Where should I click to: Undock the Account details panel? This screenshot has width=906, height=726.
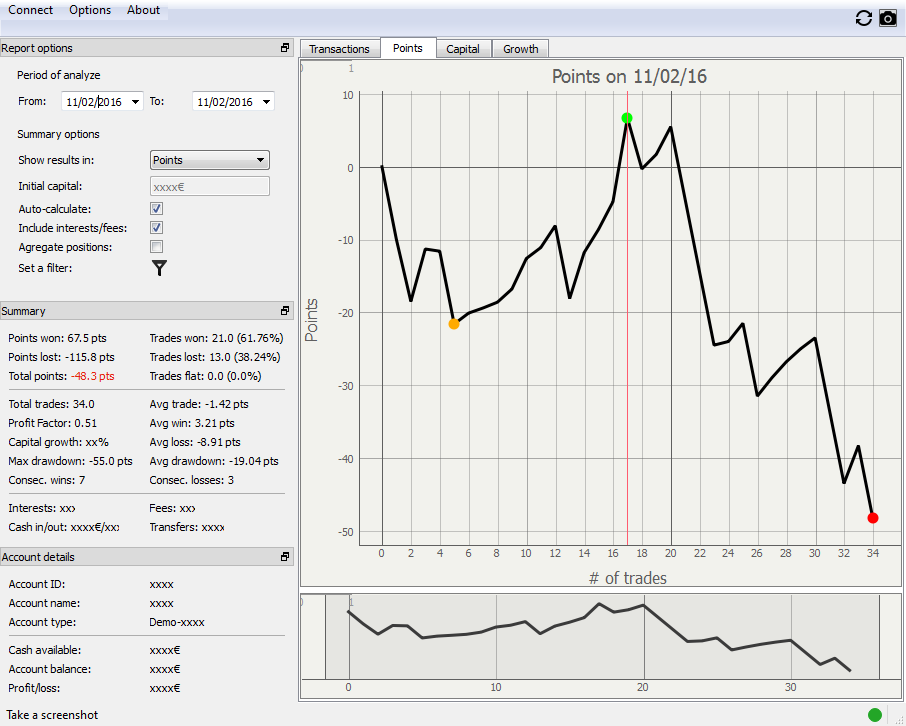(x=285, y=557)
